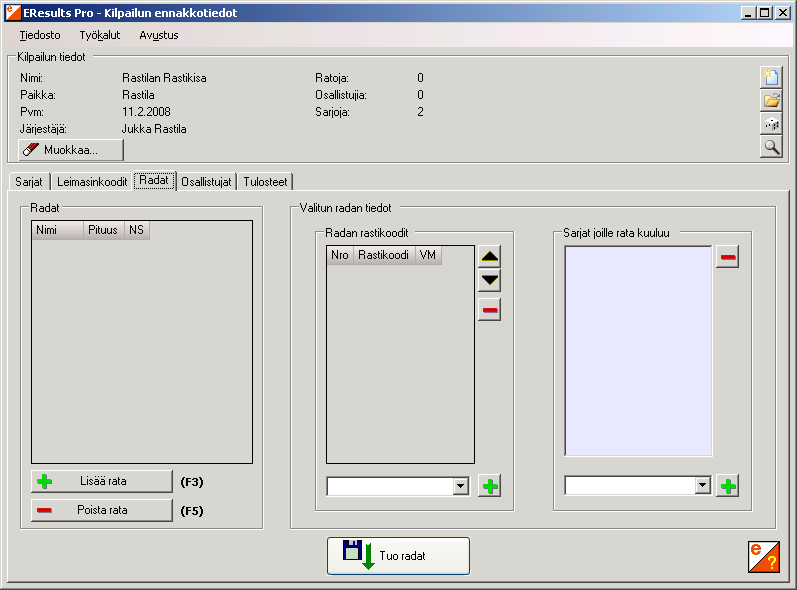
Task: Click the NS column header
Action: [x=137, y=230]
